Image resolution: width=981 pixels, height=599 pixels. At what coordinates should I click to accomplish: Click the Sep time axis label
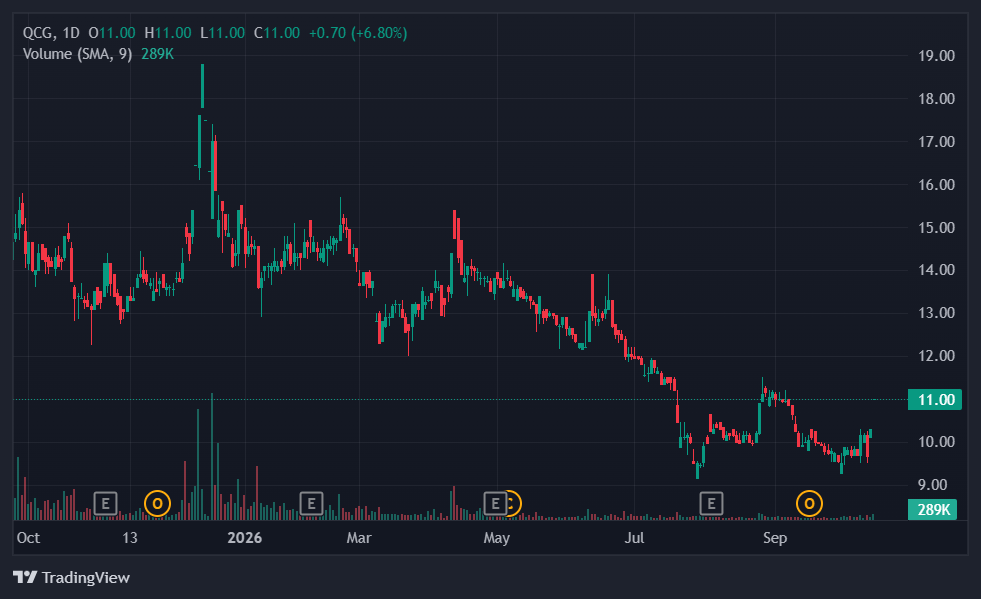pyautogui.click(x=775, y=538)
